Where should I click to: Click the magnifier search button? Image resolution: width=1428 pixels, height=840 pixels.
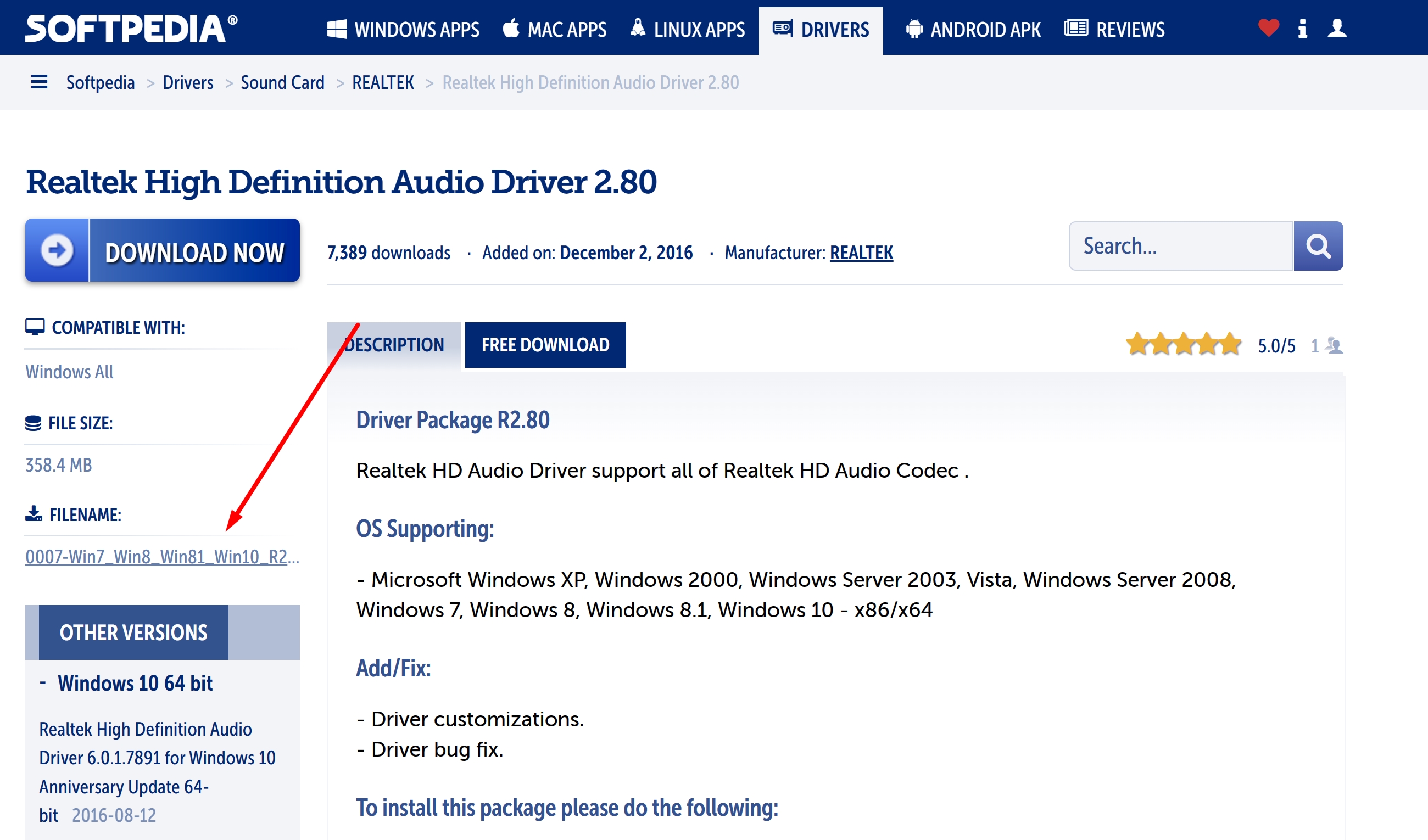1318,246
